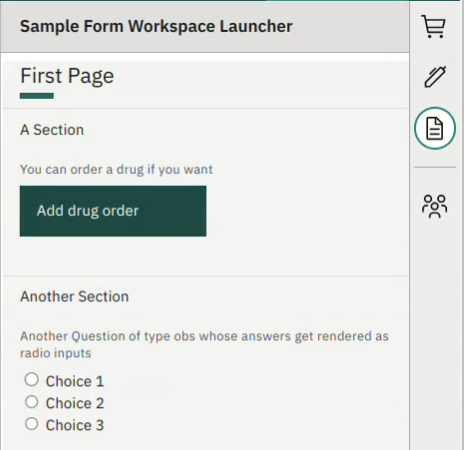Click the 'Another Section' heading
464x450 pixels.
point(74,297)
